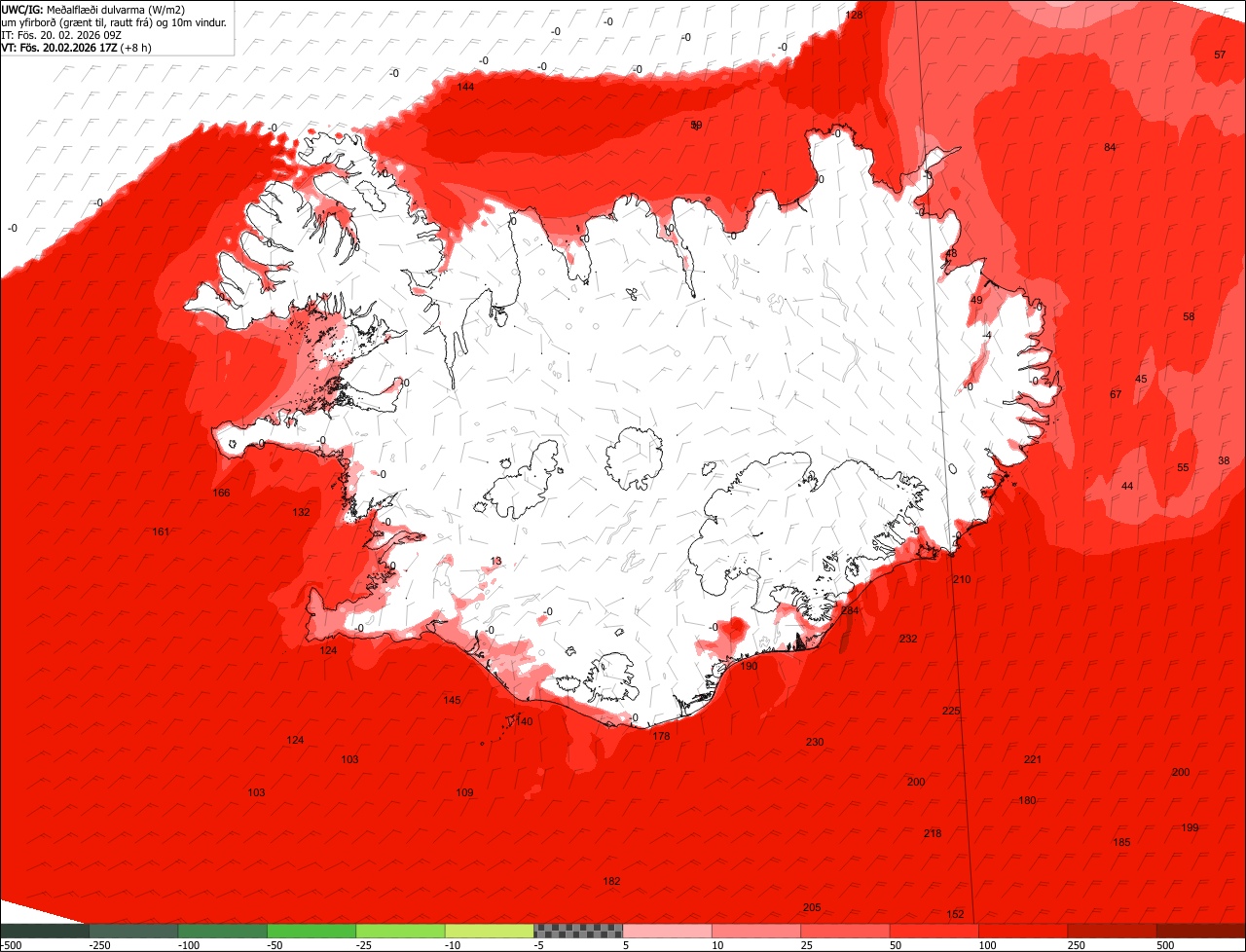Click the map value '55'

coord(1183,467)
